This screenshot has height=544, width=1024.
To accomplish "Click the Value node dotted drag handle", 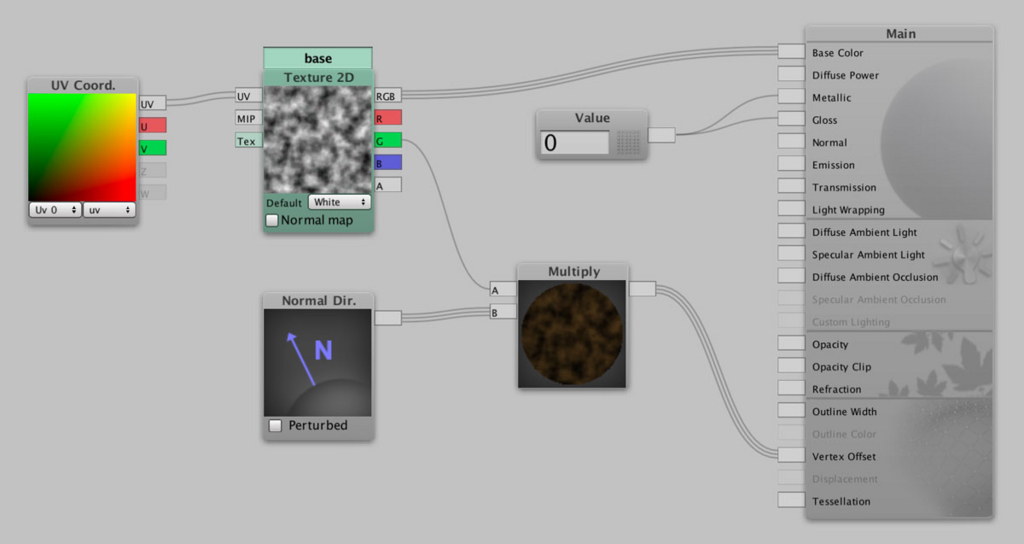I will pos(628,142).
